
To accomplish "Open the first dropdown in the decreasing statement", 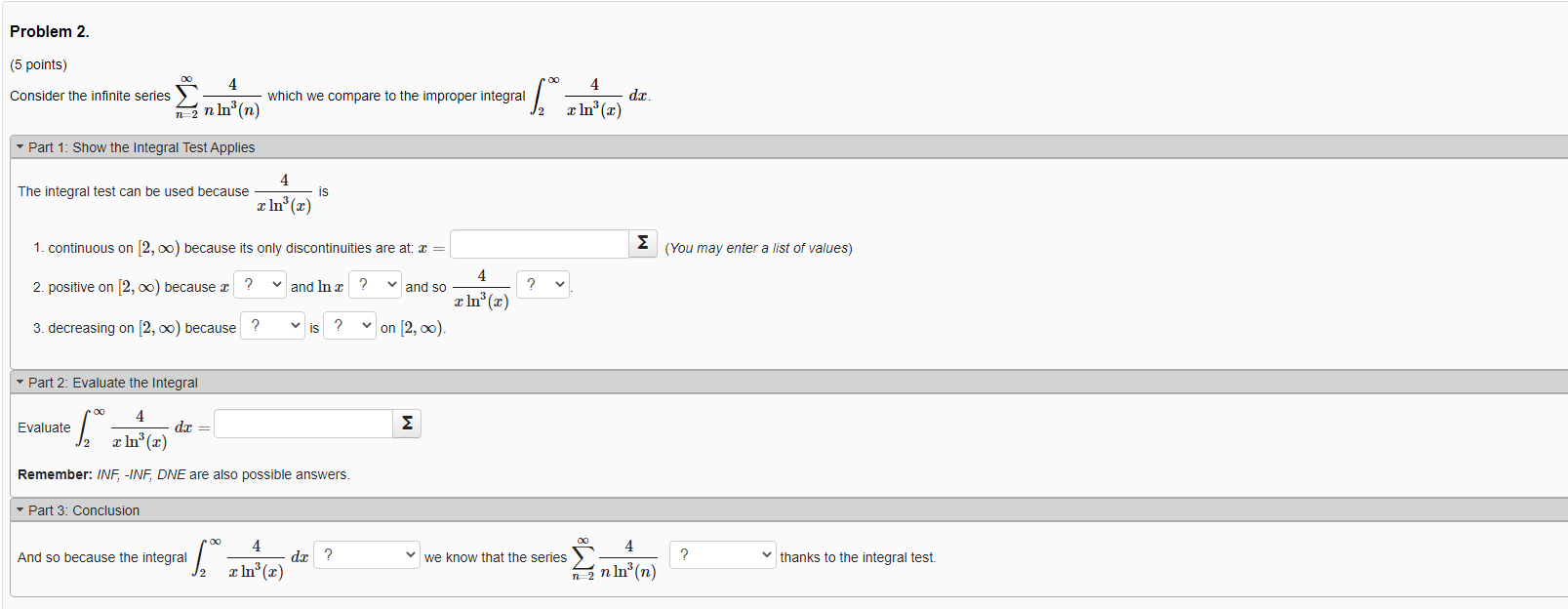I will [272, 325].
